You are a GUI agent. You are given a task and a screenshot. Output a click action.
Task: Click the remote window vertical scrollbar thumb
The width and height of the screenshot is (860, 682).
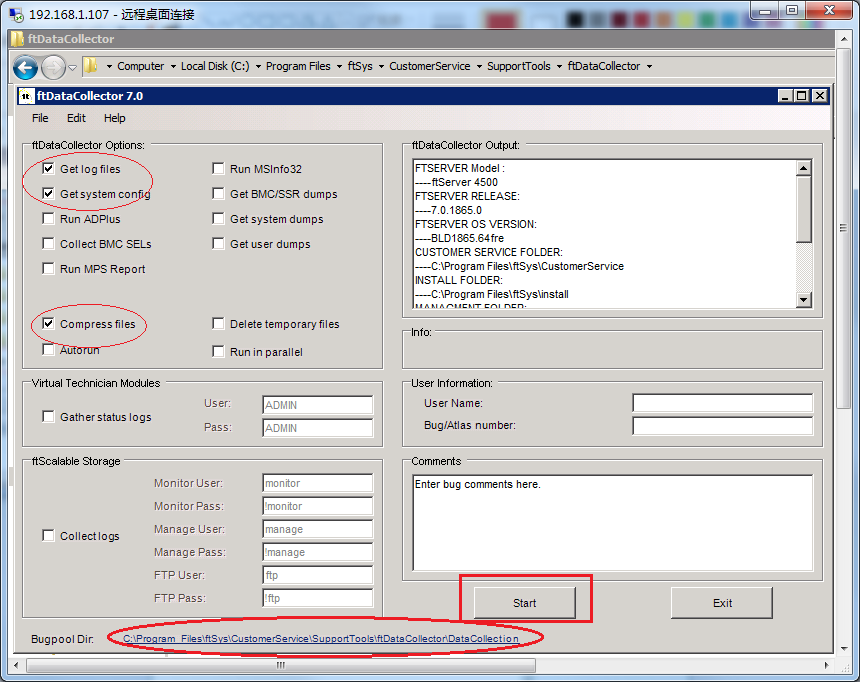point(844,227)
